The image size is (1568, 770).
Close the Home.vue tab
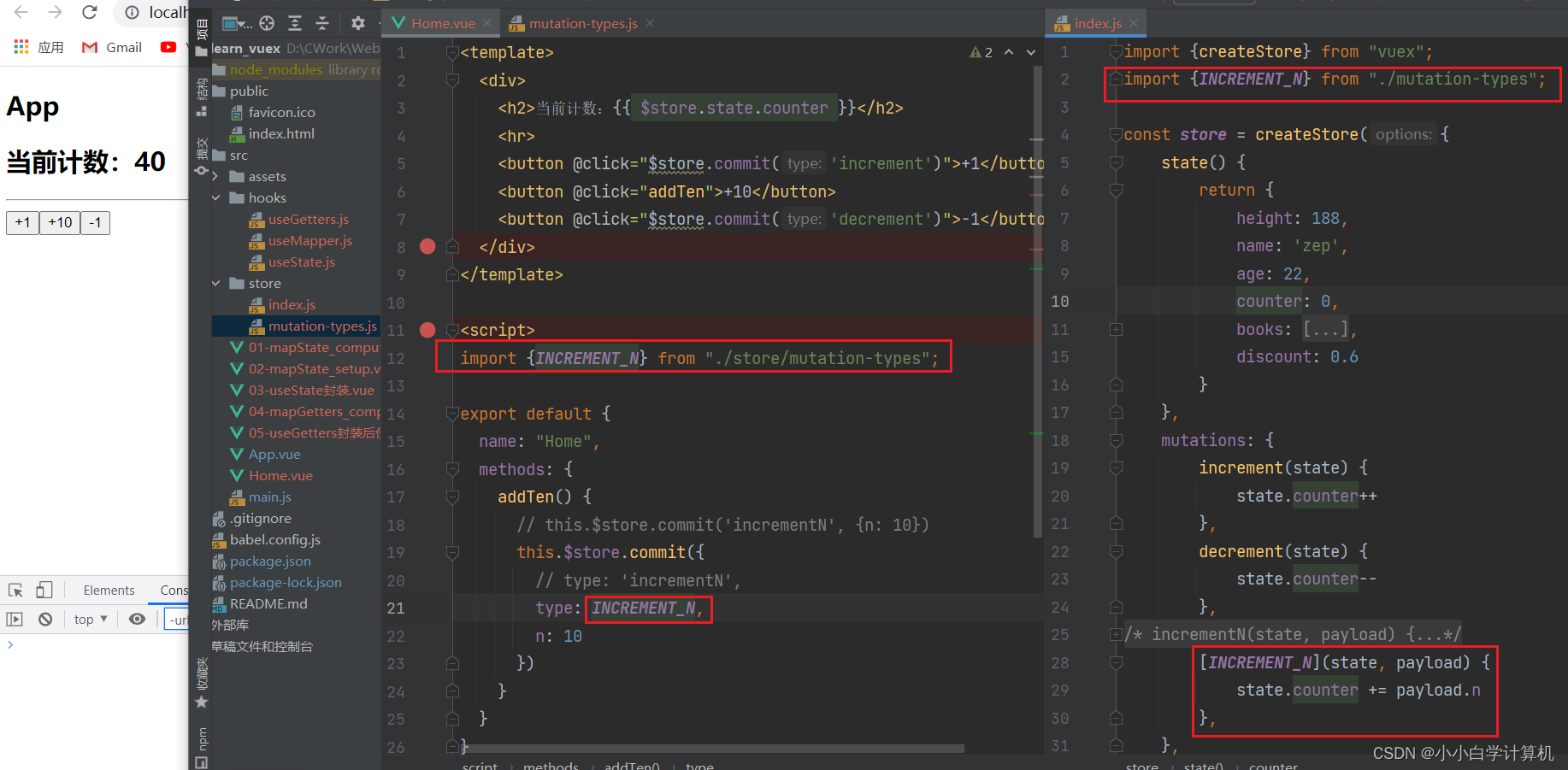(x=487, y=23)
